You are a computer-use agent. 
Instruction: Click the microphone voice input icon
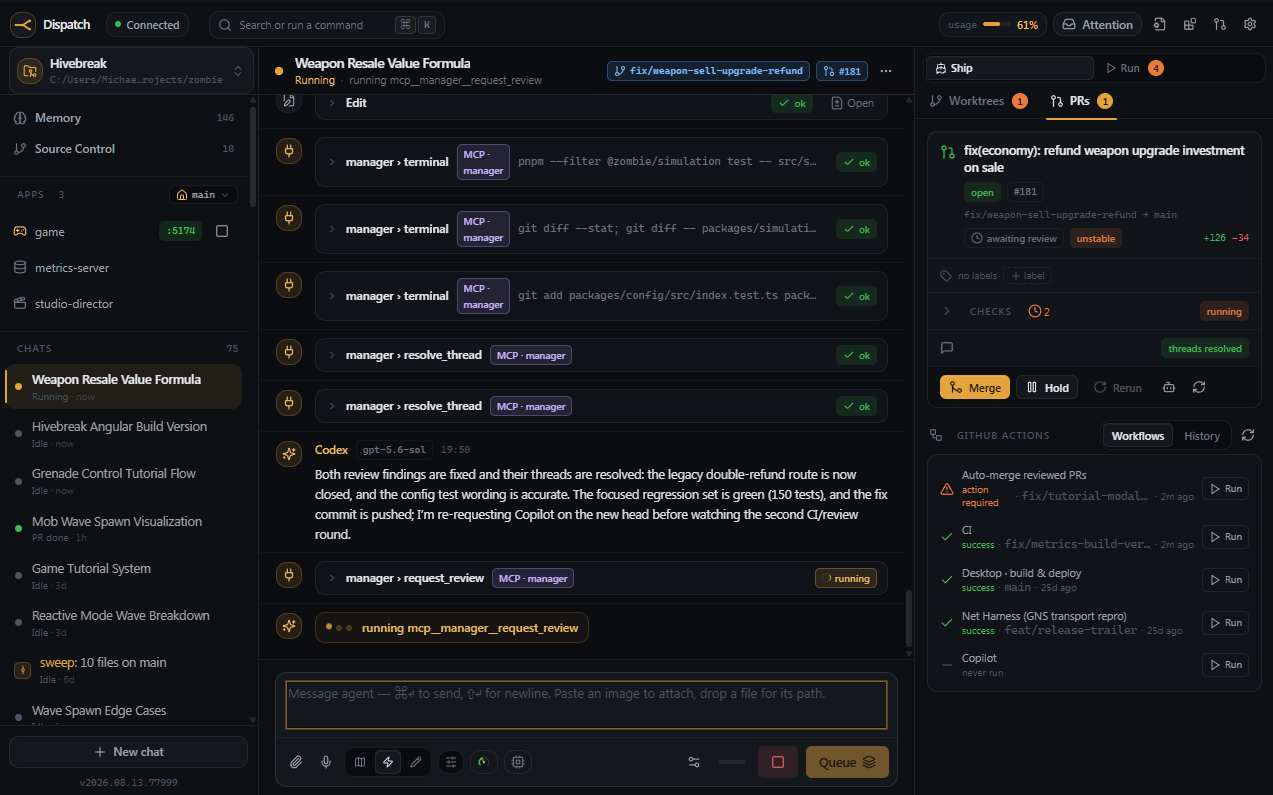(x=326, y=762)
